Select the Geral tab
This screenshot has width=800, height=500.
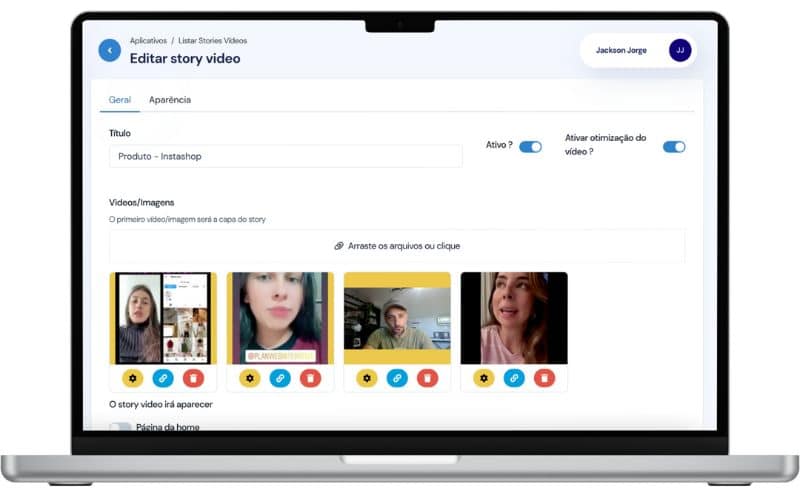pos(120,99)
